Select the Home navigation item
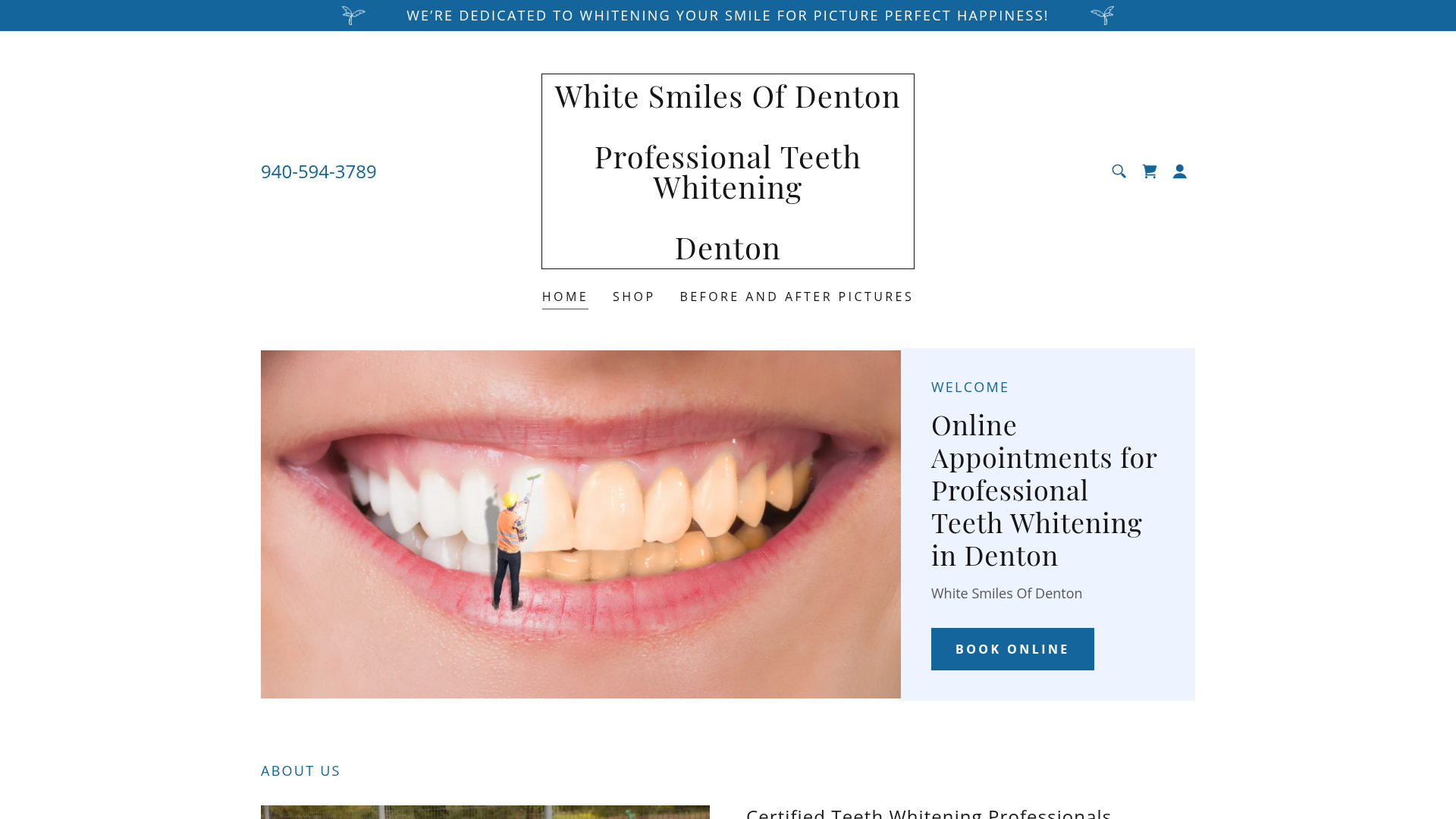 [x=565, y=297]
